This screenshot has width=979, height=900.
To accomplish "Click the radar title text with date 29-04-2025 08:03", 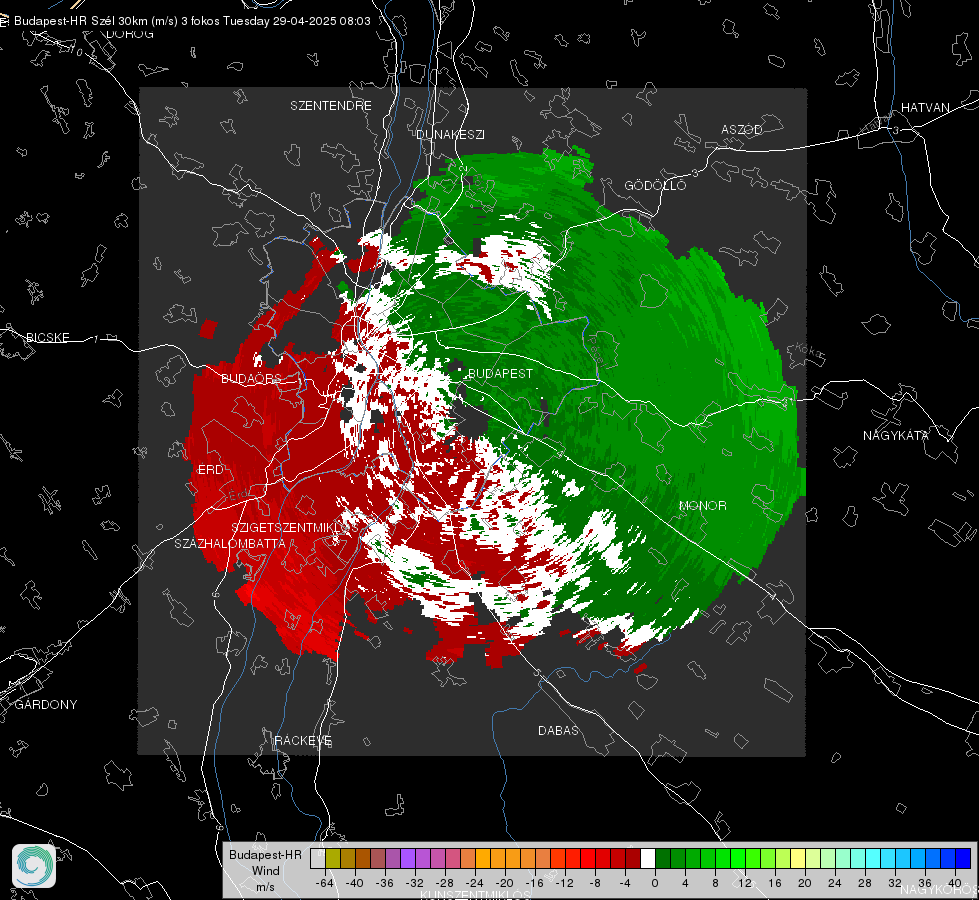I will click(192, 21).
